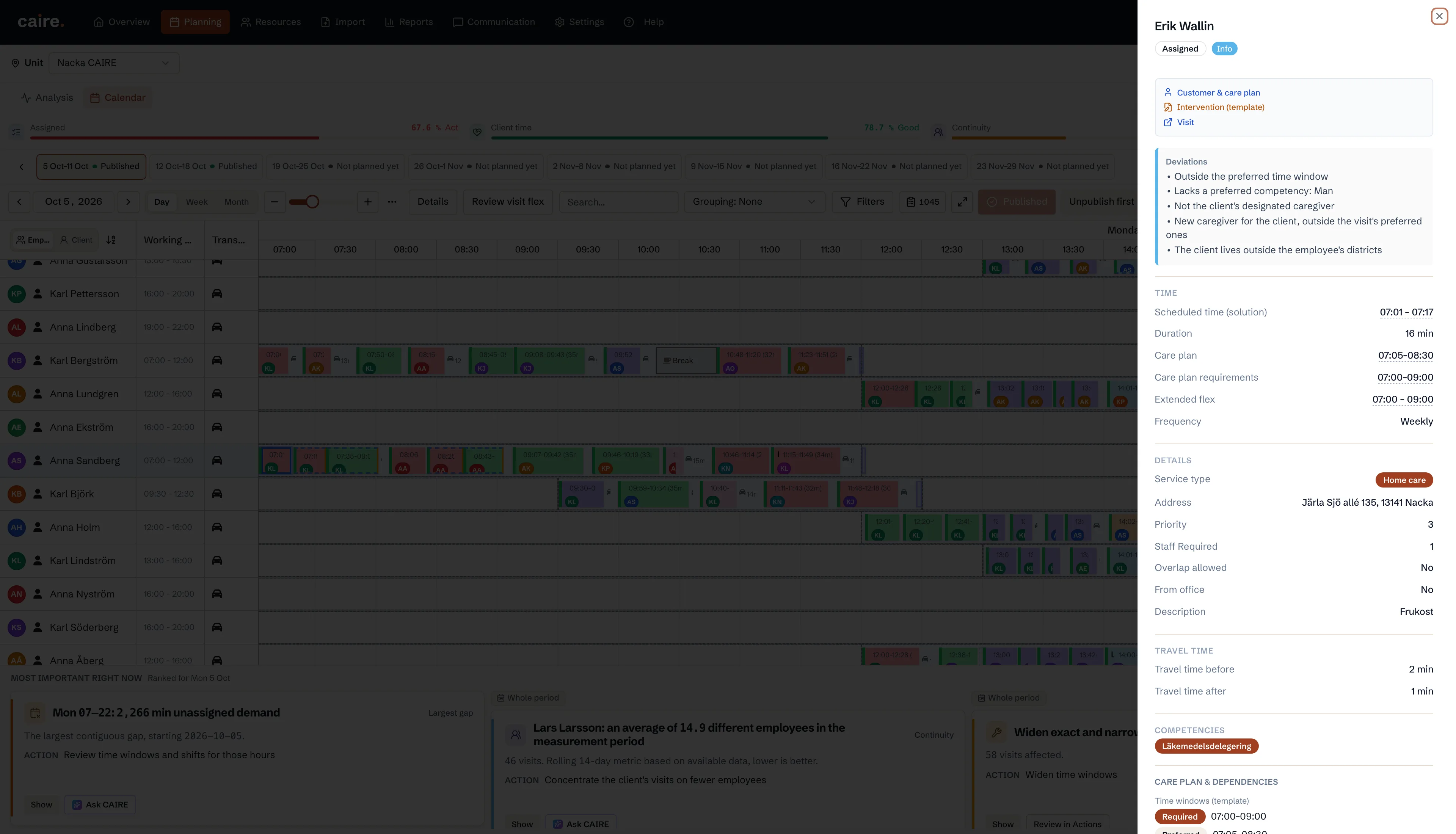Open the Planning tab
Viewport: 1456px width, 834px height.
[x=195, y=22]
